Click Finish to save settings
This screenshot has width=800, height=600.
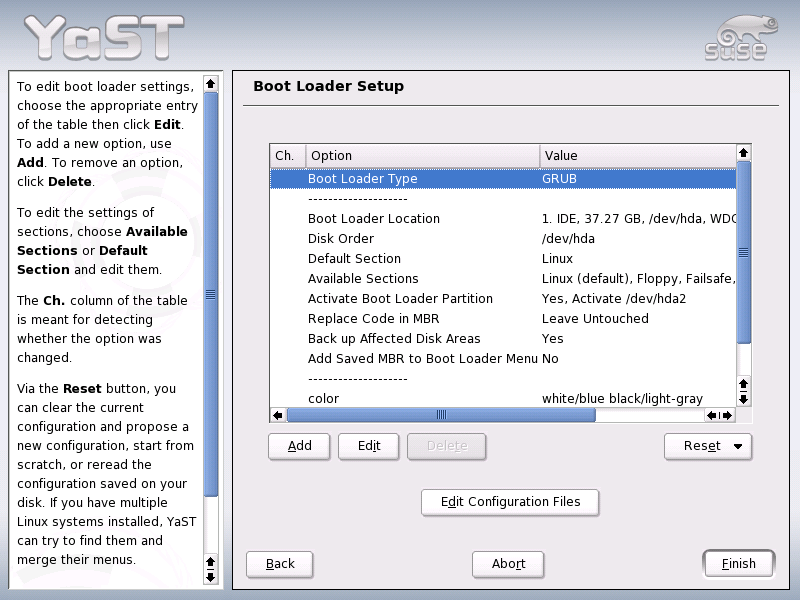(738, 563)
